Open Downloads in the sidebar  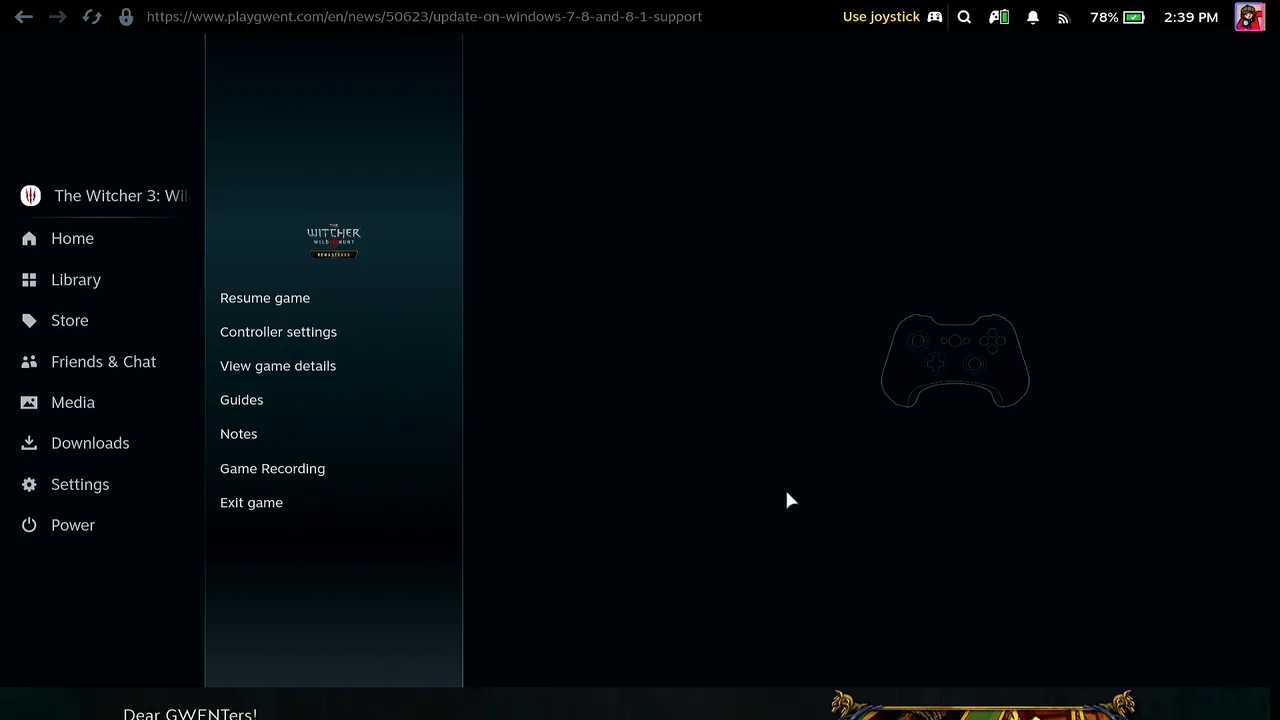pos(90,443)
